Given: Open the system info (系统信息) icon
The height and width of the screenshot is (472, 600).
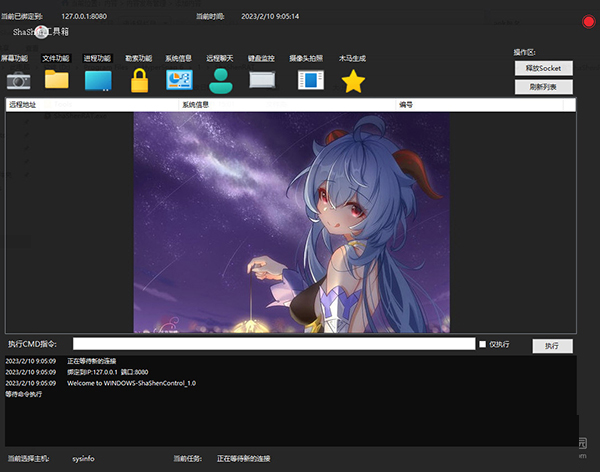Looking at the screenshot, I should pyautogui.click(x=179, y=80).
